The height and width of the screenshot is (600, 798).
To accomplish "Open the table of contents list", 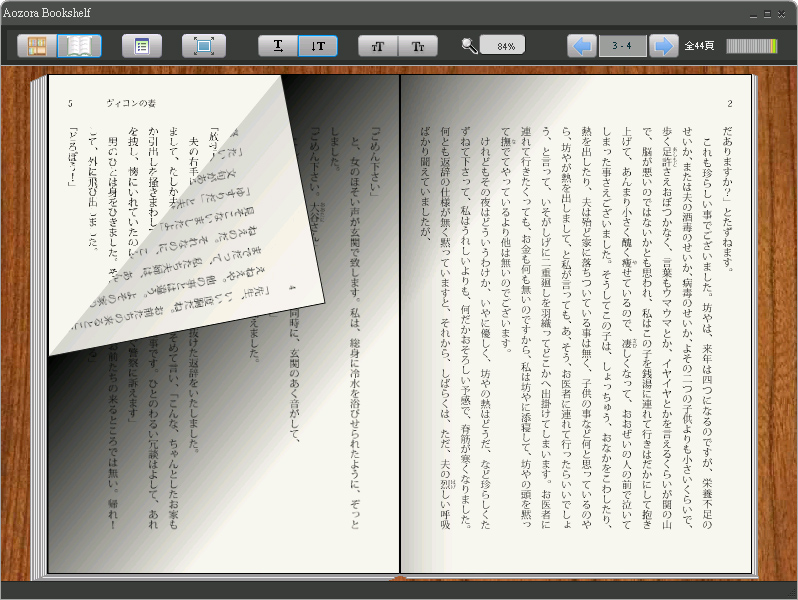I will coord(142,46).
